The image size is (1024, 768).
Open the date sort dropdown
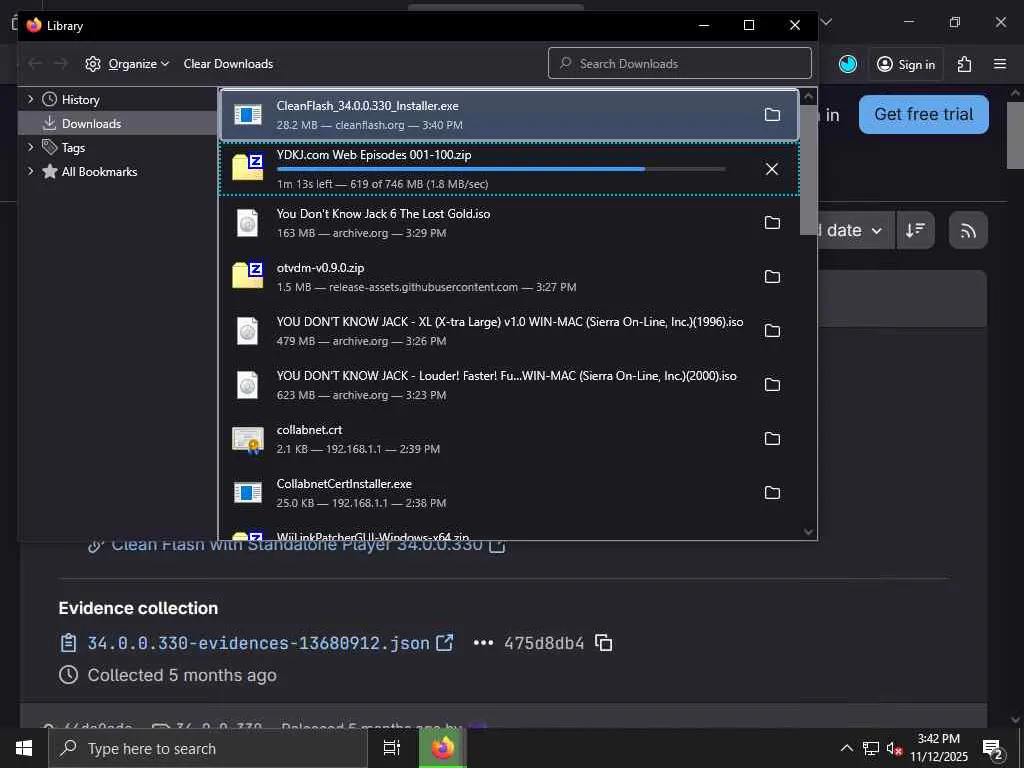click(x=856, y=231)
